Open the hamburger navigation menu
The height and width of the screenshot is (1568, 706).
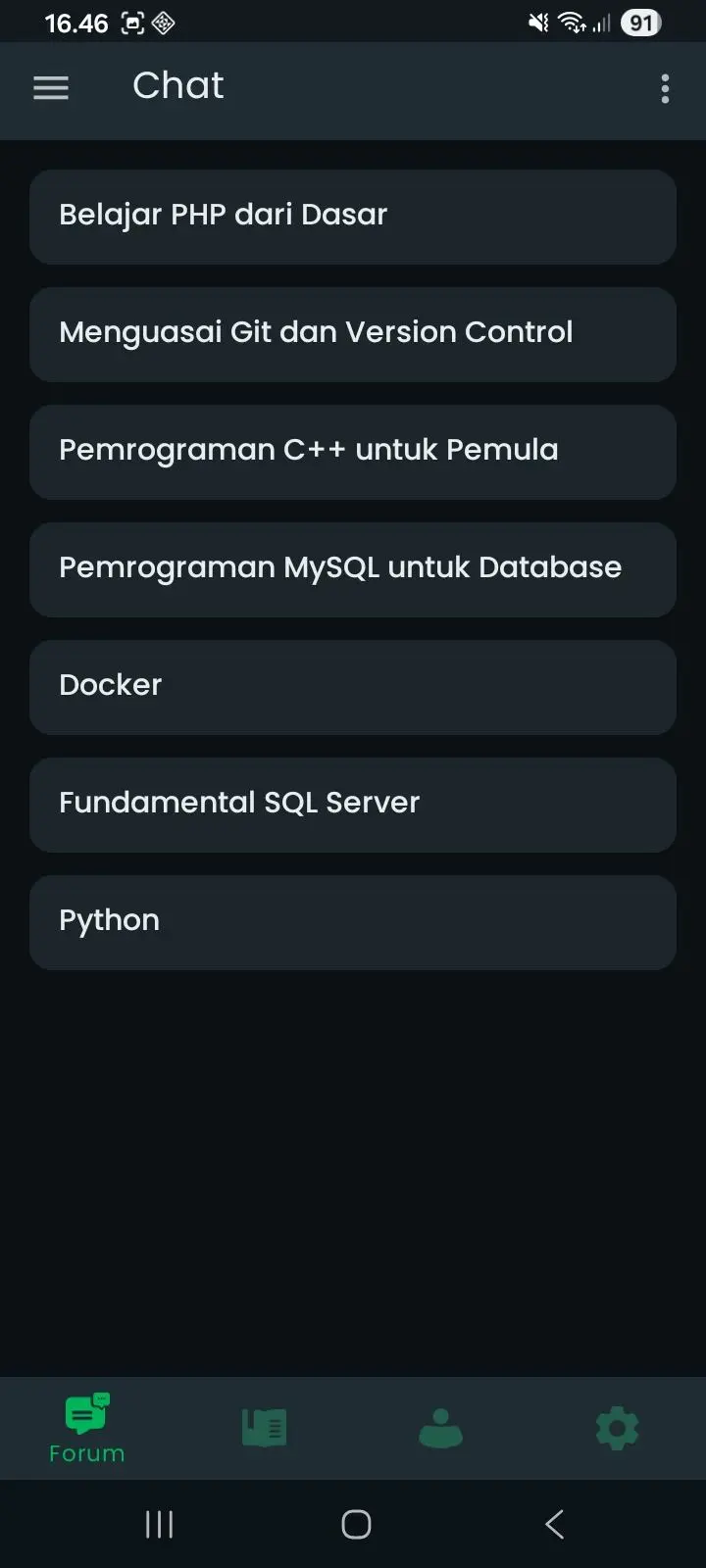51,88
